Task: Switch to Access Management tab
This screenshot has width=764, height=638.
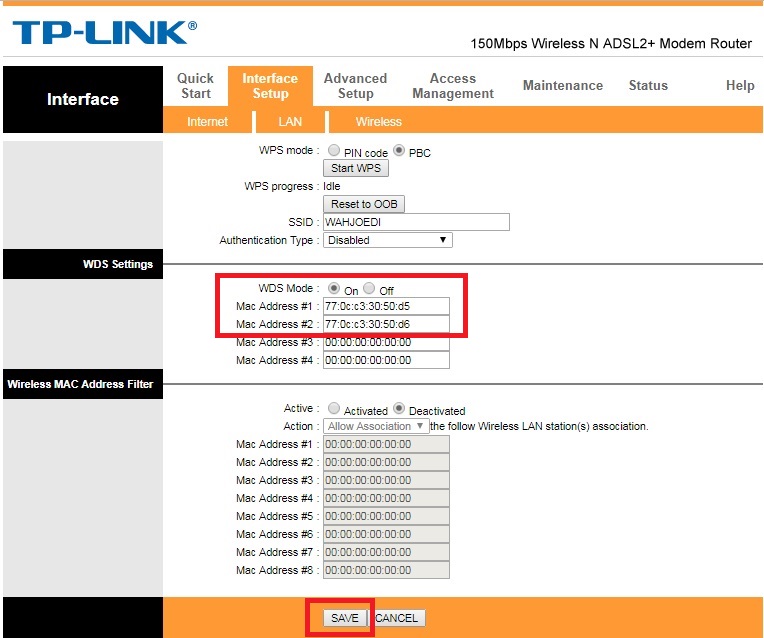Action: pyautogui.click(x=453, y=86)
